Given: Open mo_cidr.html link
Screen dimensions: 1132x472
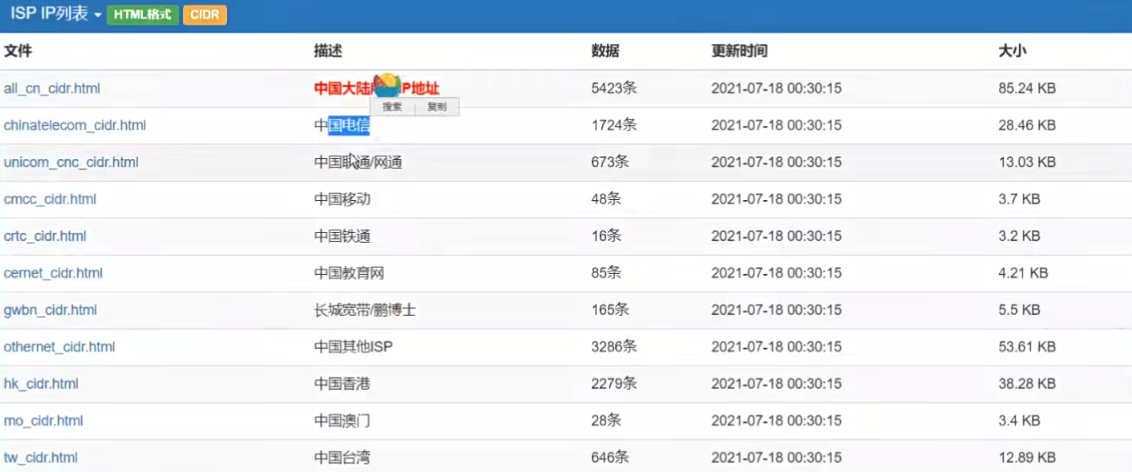Looking at the screenshot, I should pos(43,421).
